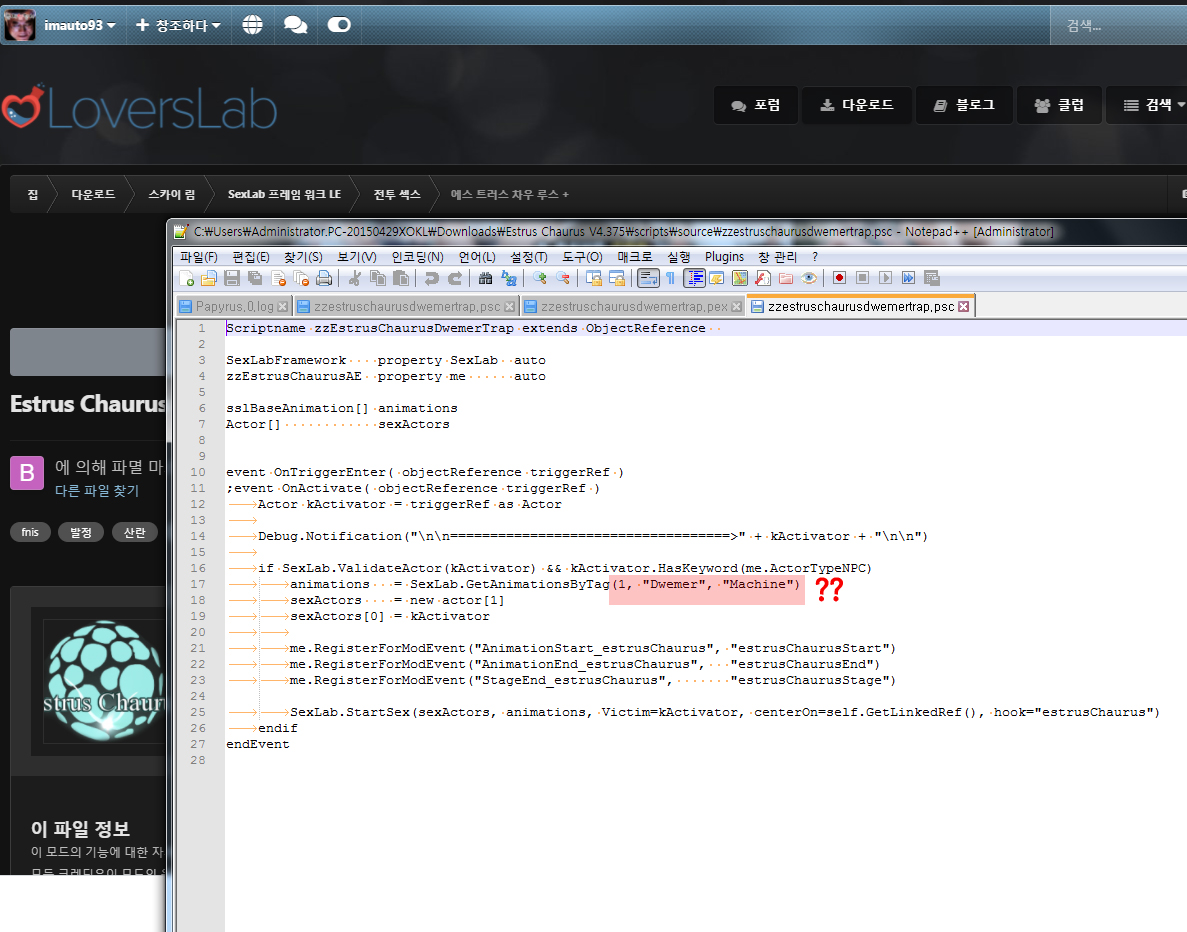1187x932 pixels.
Task: Open the 인코딩(N) menu
Action: 417,257
